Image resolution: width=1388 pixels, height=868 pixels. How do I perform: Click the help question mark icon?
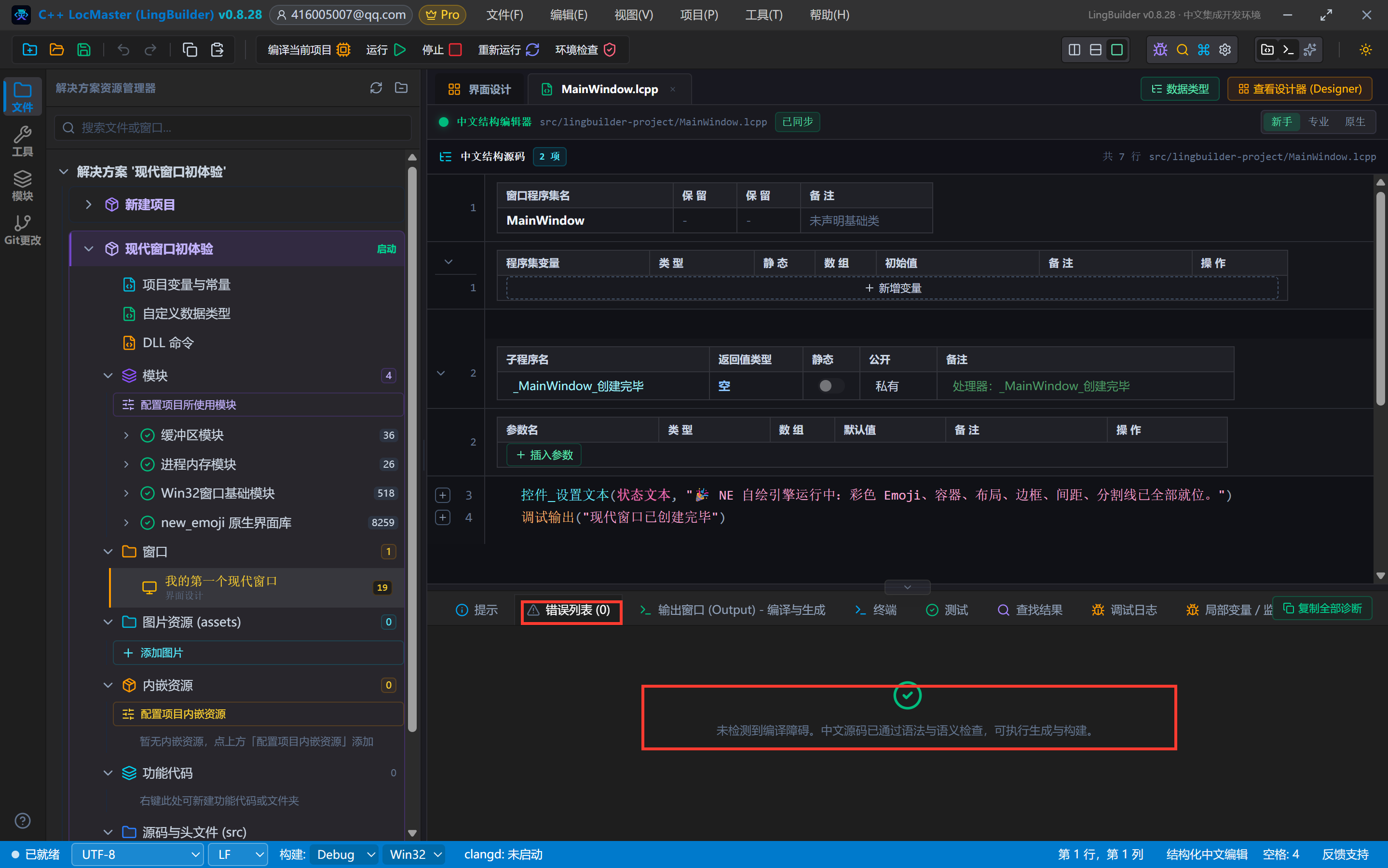point(22,821)
